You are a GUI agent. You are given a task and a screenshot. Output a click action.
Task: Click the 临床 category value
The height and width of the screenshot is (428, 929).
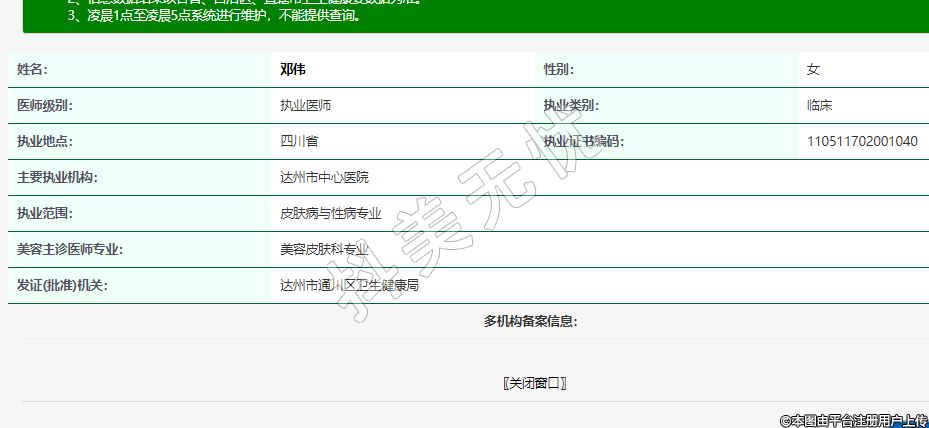(x=820, y=105)
